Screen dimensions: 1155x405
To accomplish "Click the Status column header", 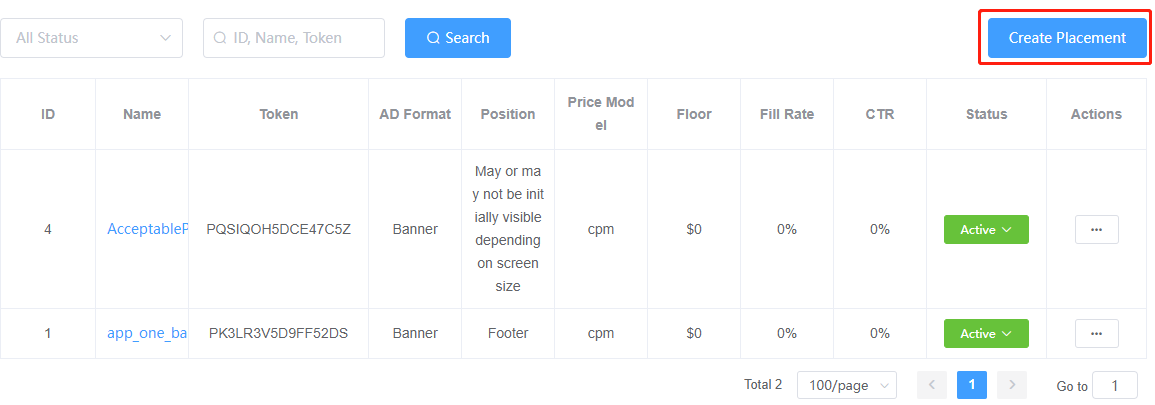I will pyautogui.click(x=986, y=114).
